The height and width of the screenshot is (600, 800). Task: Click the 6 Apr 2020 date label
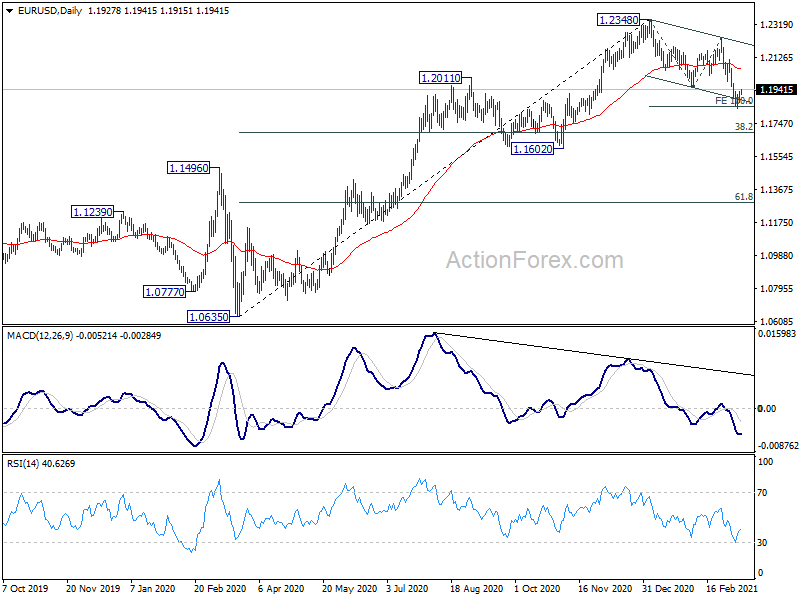coord(281,588)
